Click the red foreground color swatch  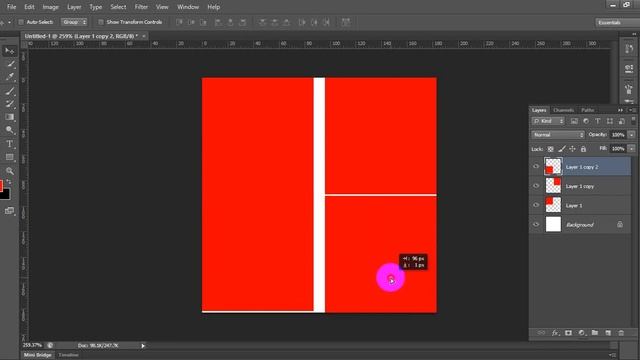pyautogui.click(x=1, y=185)
